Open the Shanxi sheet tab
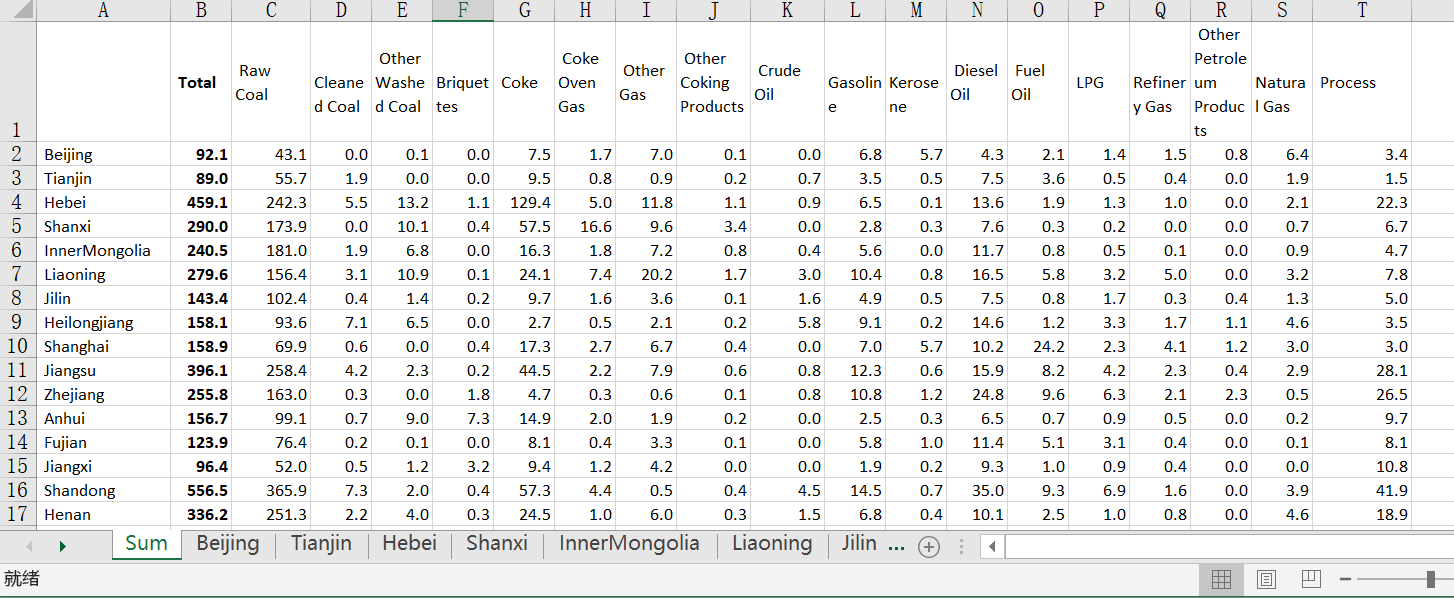 tap(496, 544)
